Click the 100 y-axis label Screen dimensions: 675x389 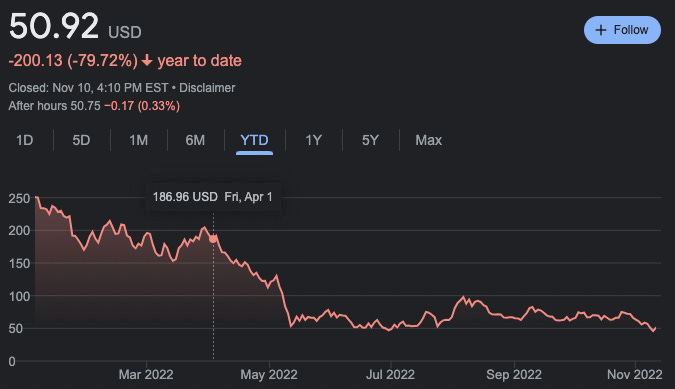coord(19,296)
